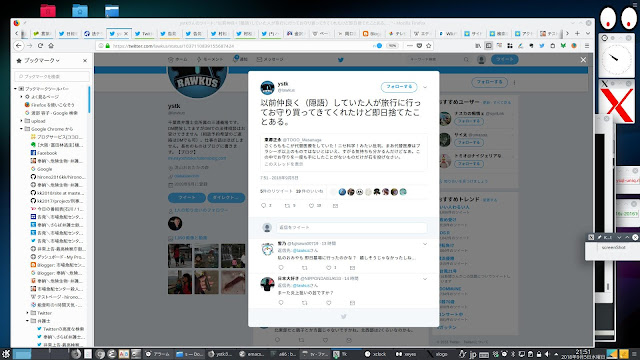Viewport: 640px width, 360px height.
Task: Click このスレッドを表示 link in quoted tweet
Action: (x=284, y=164)
